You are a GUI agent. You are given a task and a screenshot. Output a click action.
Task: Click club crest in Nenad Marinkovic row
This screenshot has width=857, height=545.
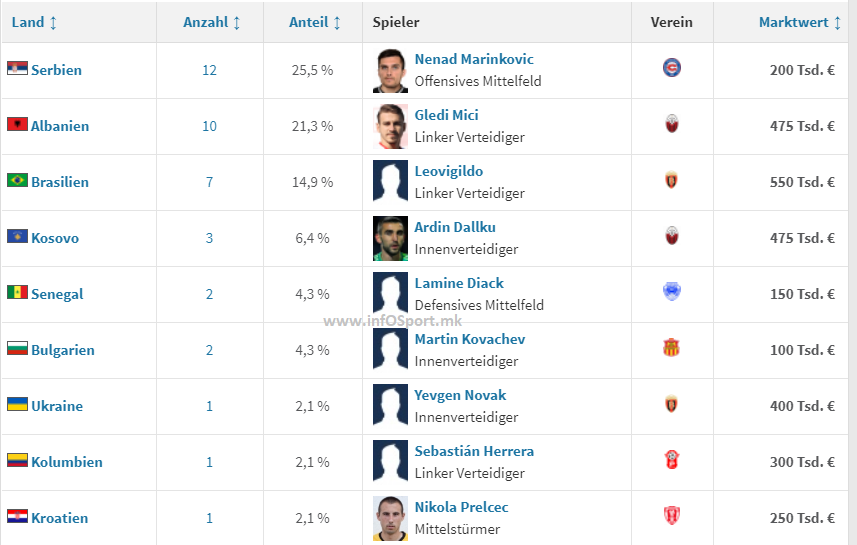(671, 68)
